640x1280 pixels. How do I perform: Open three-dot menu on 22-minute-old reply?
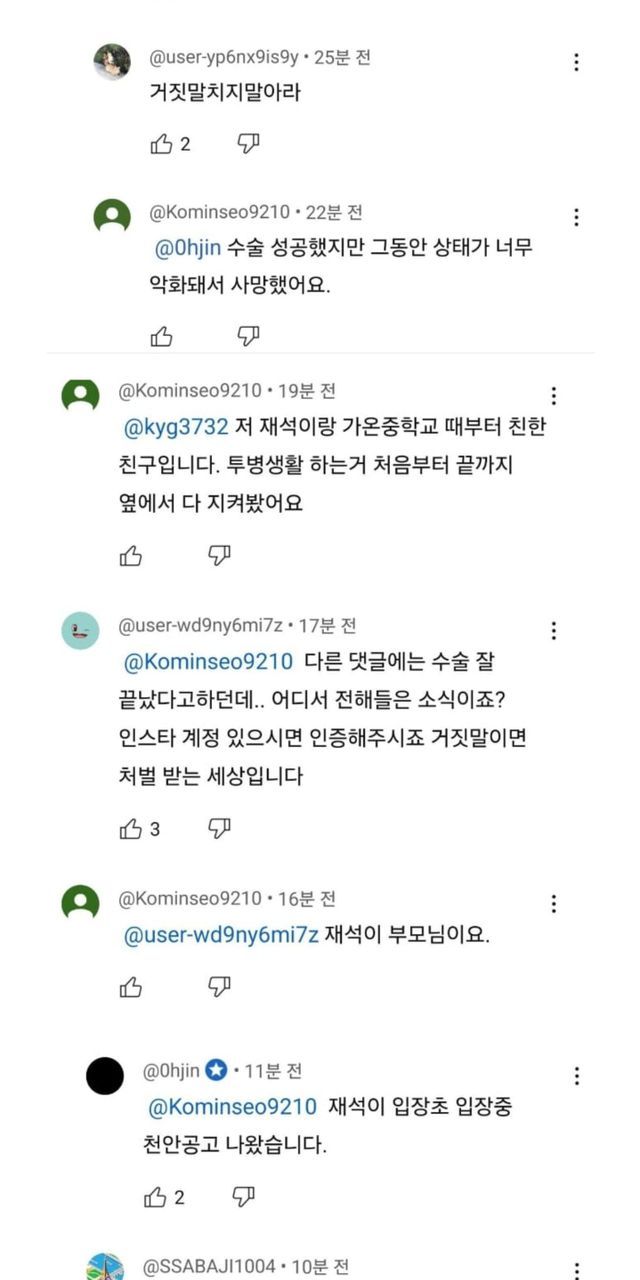pyautogui.click(x=576, y=217)
